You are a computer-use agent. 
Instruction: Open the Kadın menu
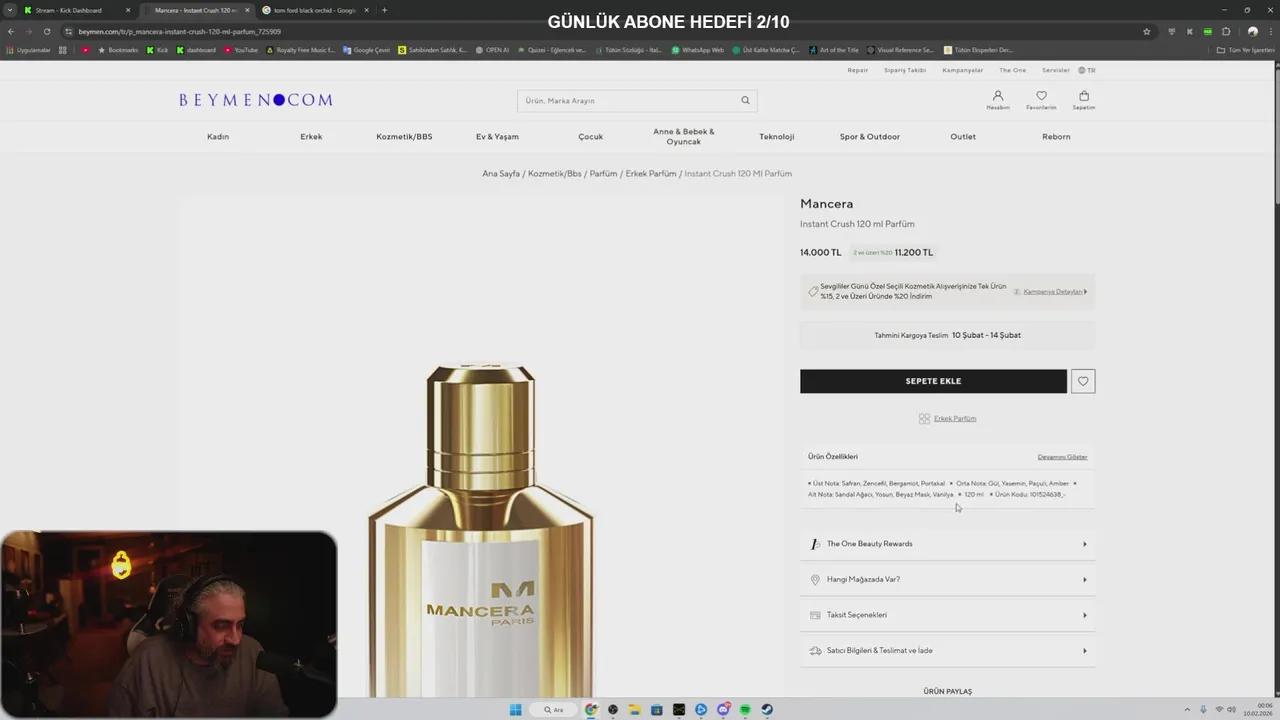[218, 137]
